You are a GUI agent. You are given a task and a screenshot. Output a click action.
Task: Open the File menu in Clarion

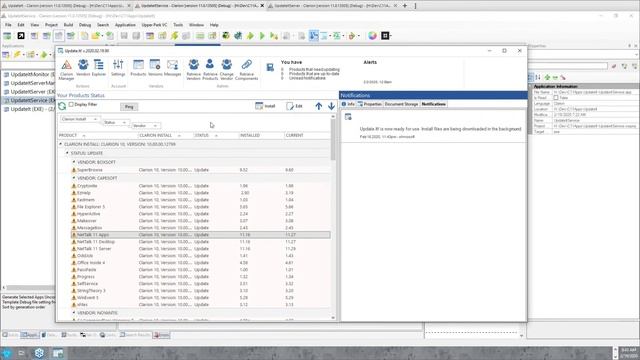[8, 25]
